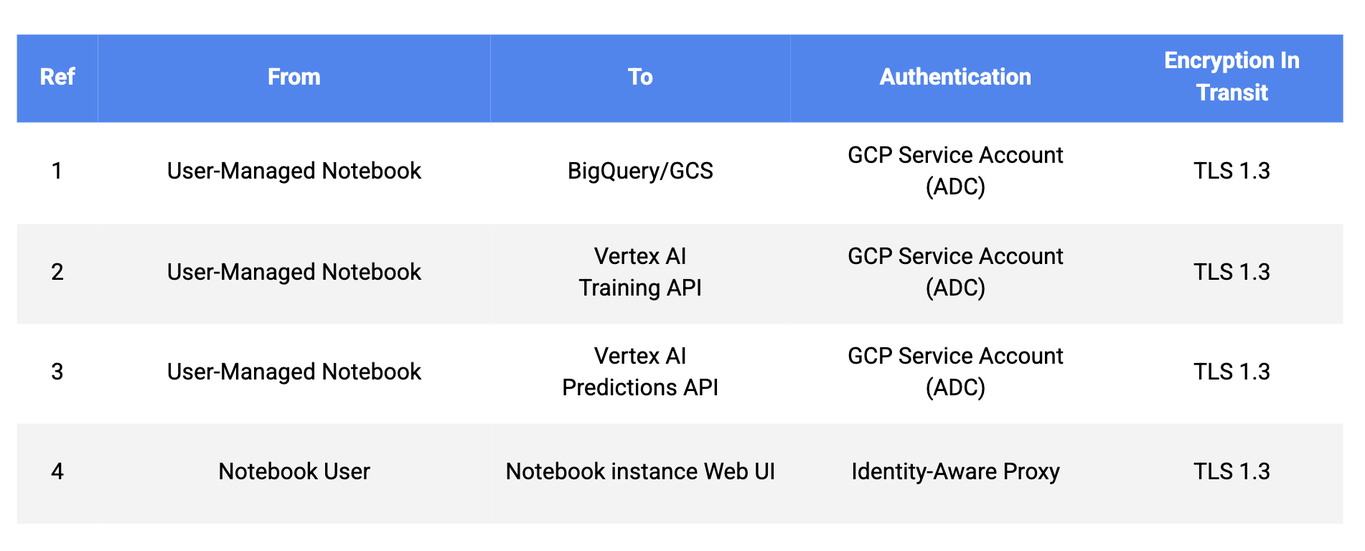Screen dimensions: 1365x551
Task: Click the Authentication column header
Action: [955, 78]
